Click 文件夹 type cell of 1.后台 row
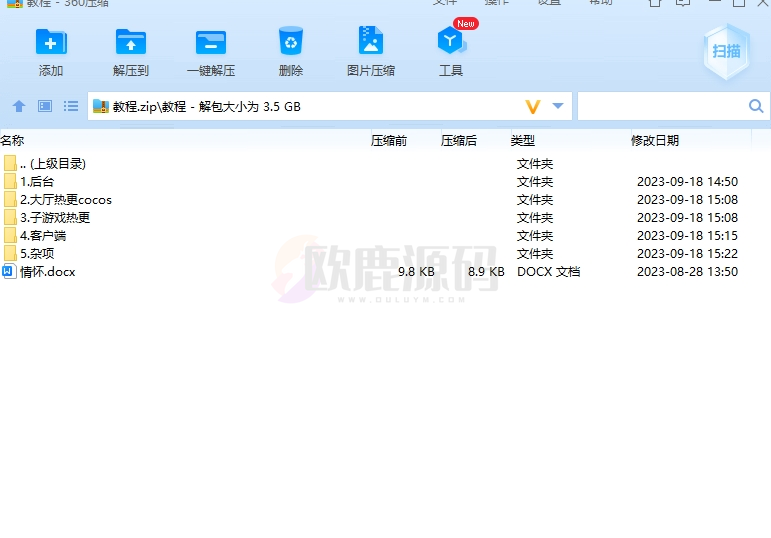This screenshot has height=538, width=771. click(x=535, y=181)
